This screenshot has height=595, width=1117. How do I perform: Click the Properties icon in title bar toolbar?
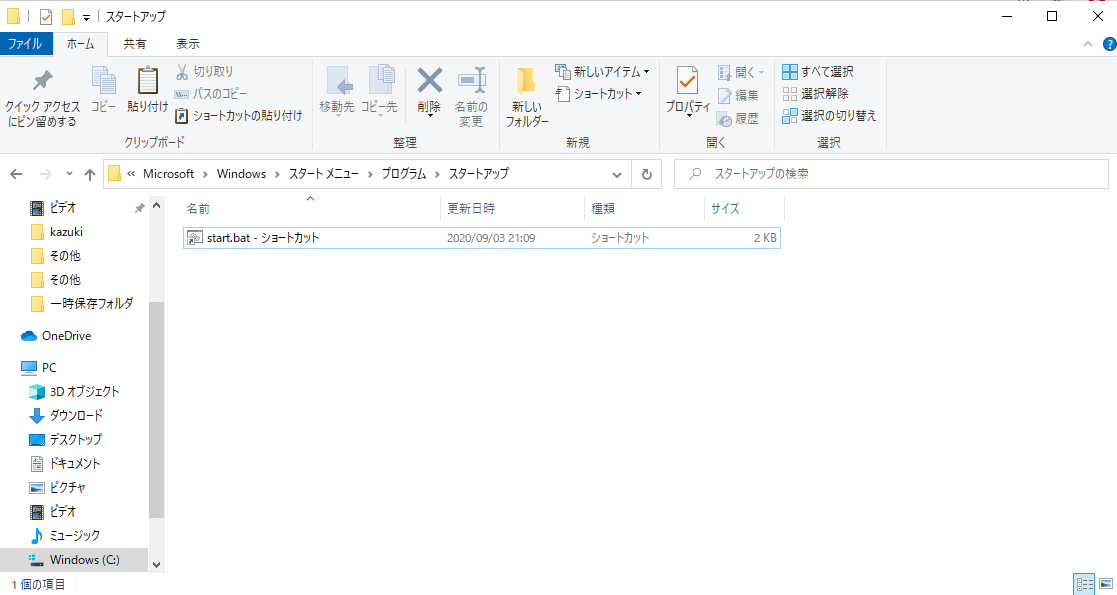click(x=46, y=16)
